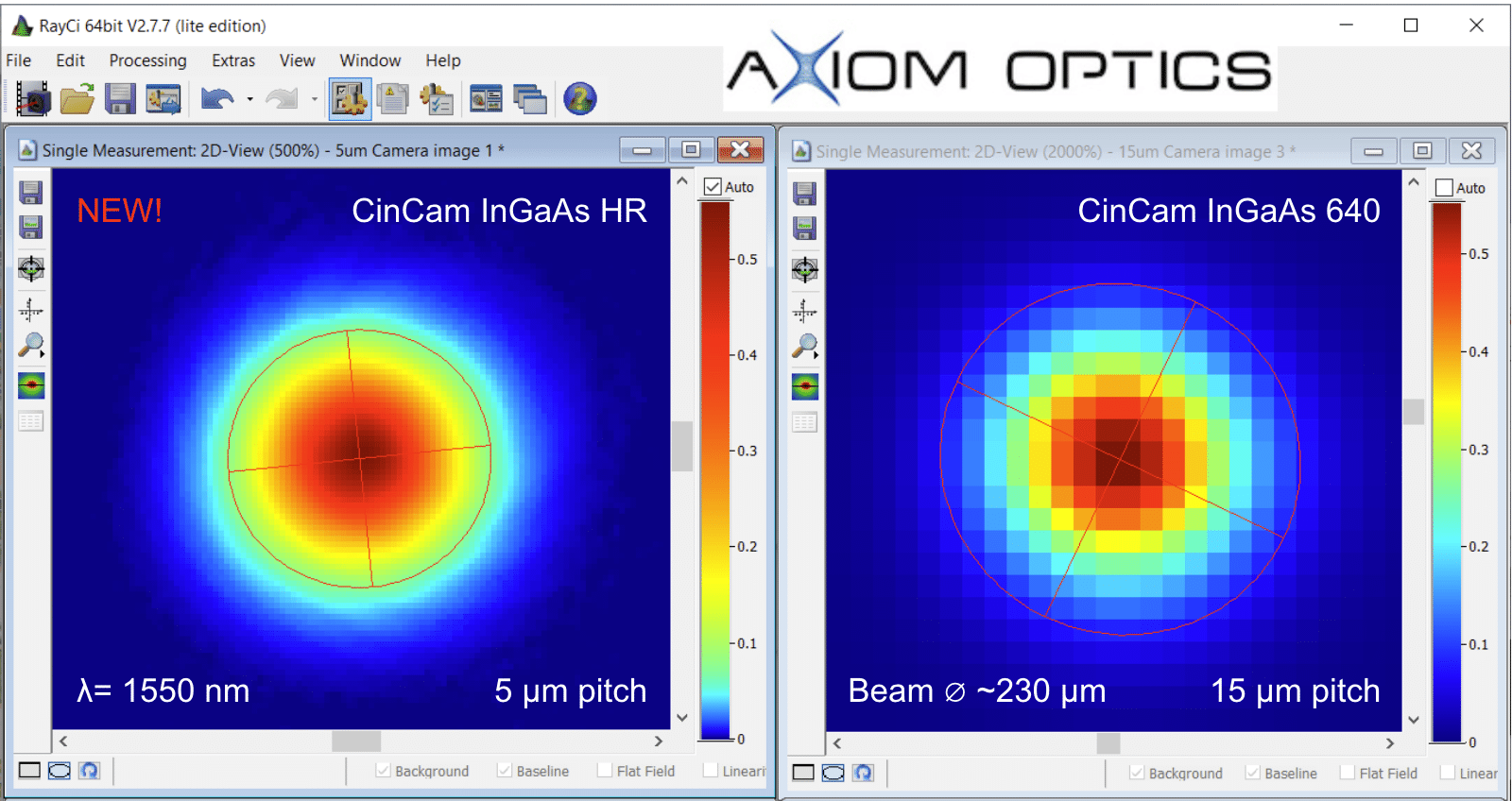This screenshot has width=1512, height=801.
Task: Open the File menu
Action: 19,60
